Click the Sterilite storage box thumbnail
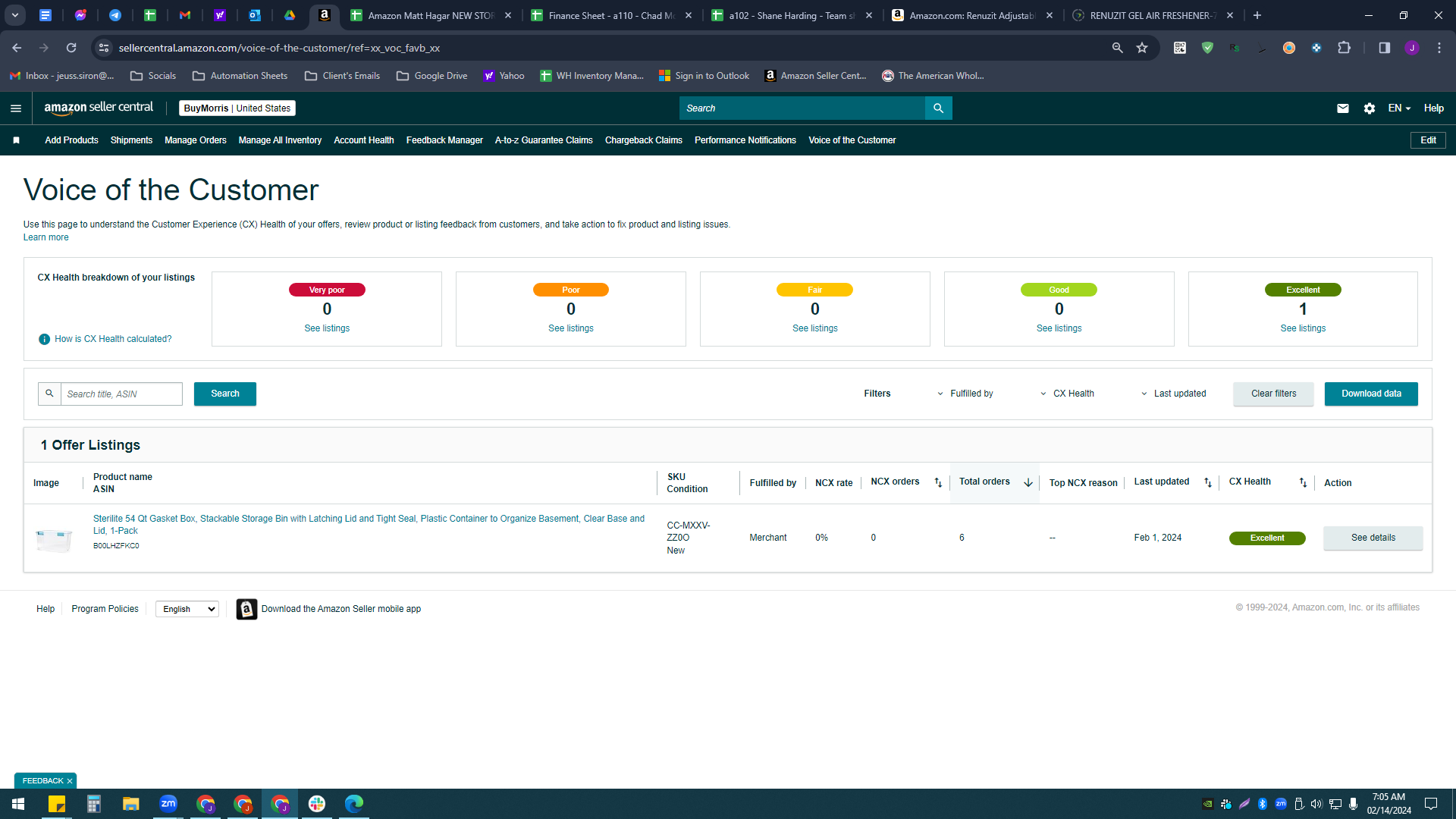This screenshot has height=819, width=1456. pyautogui.click(x=54, y=539)
